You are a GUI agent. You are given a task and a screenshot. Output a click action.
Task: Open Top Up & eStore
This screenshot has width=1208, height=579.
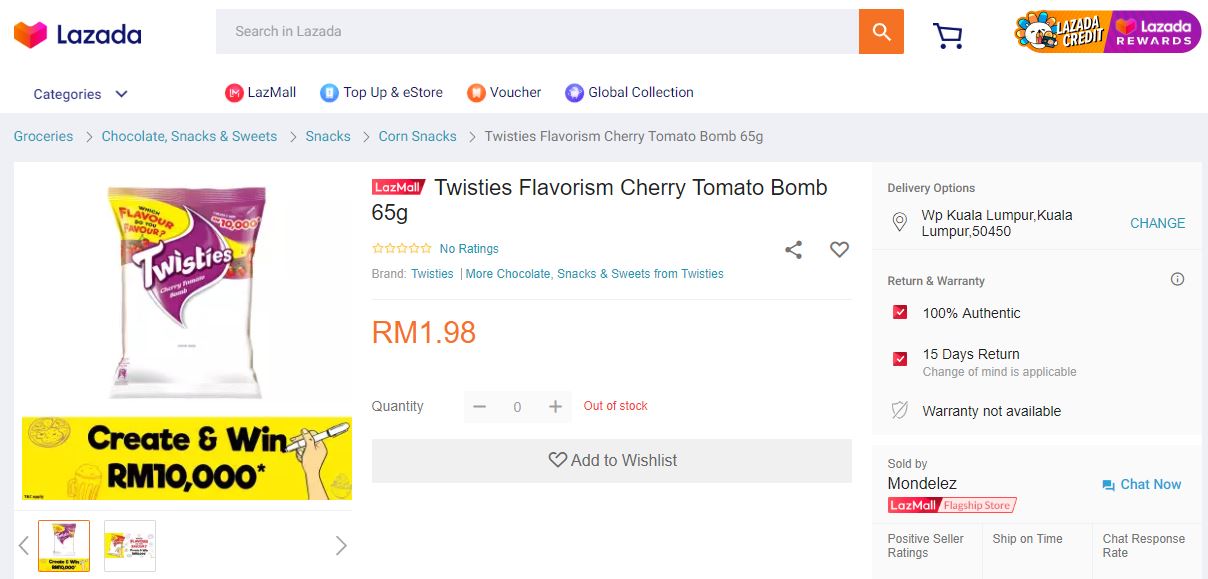[381, 92]
